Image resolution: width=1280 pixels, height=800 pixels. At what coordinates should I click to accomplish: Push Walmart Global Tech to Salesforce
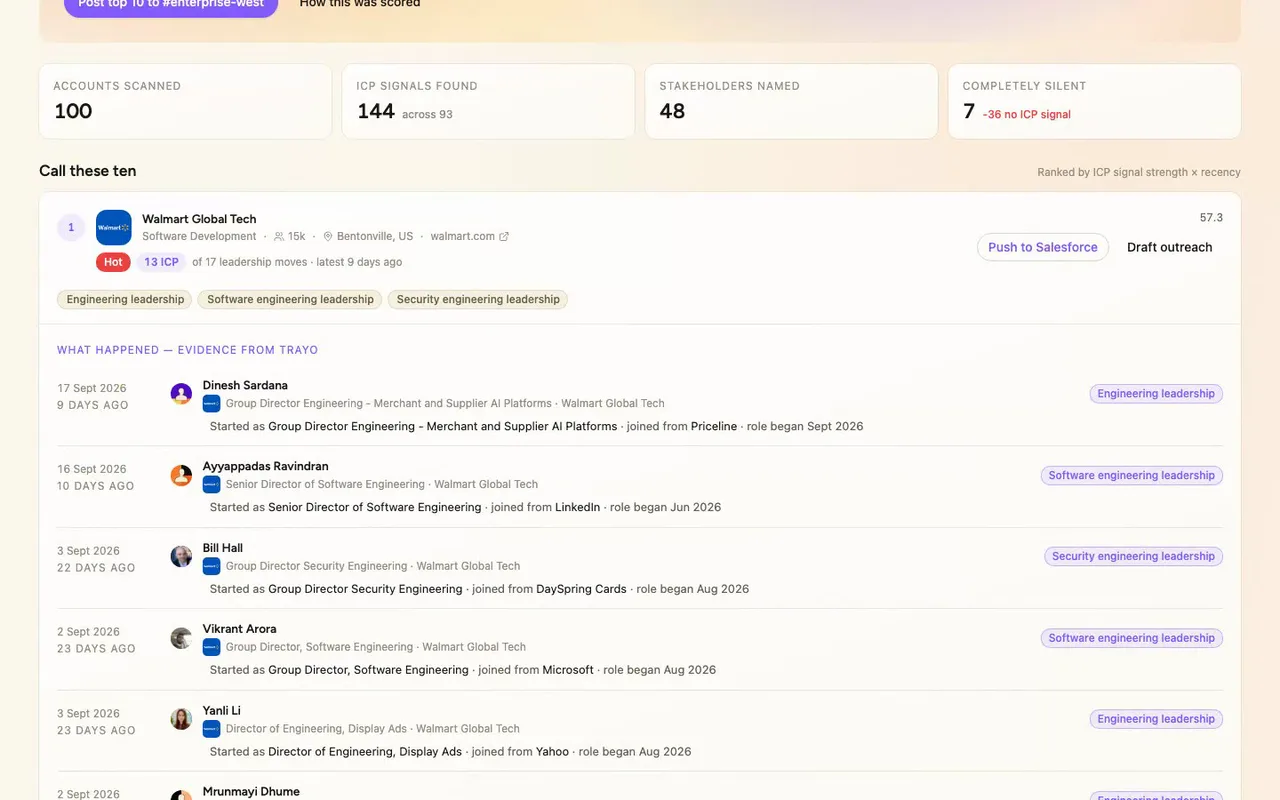[1043, 247]
